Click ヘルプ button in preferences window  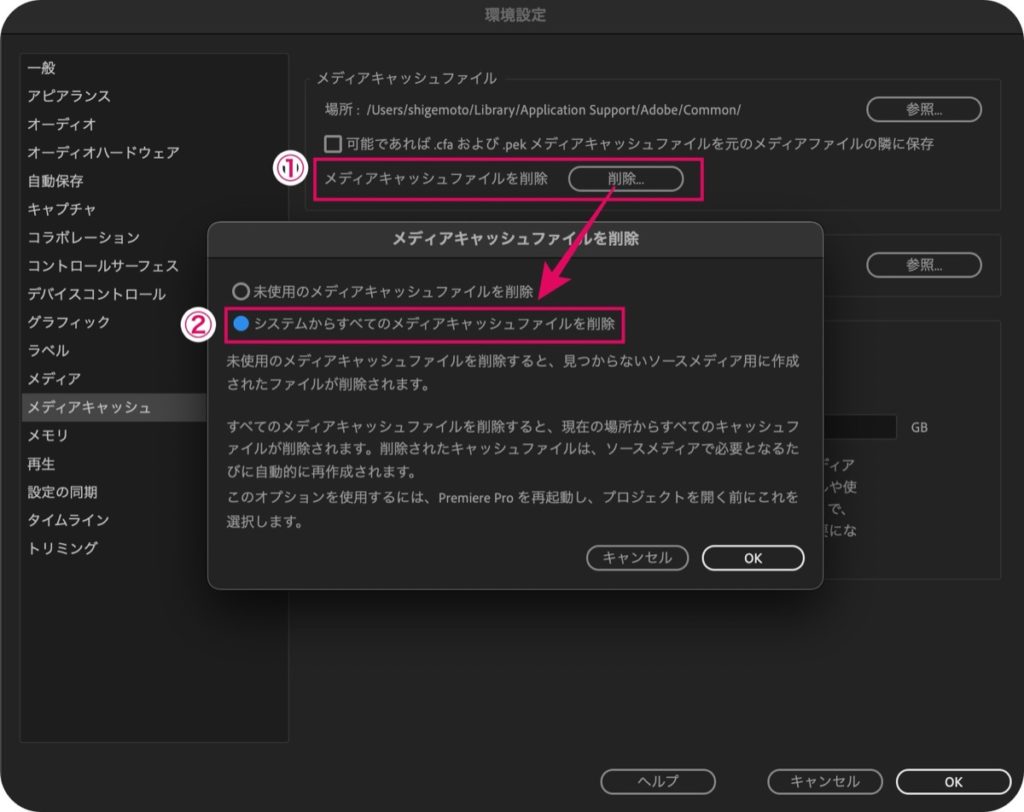click(x=658, y=781)
